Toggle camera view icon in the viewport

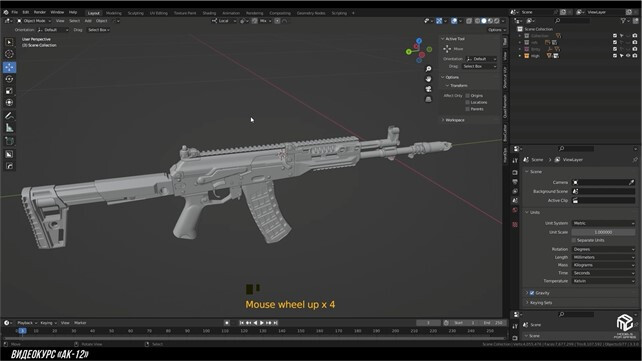point(428,89)
